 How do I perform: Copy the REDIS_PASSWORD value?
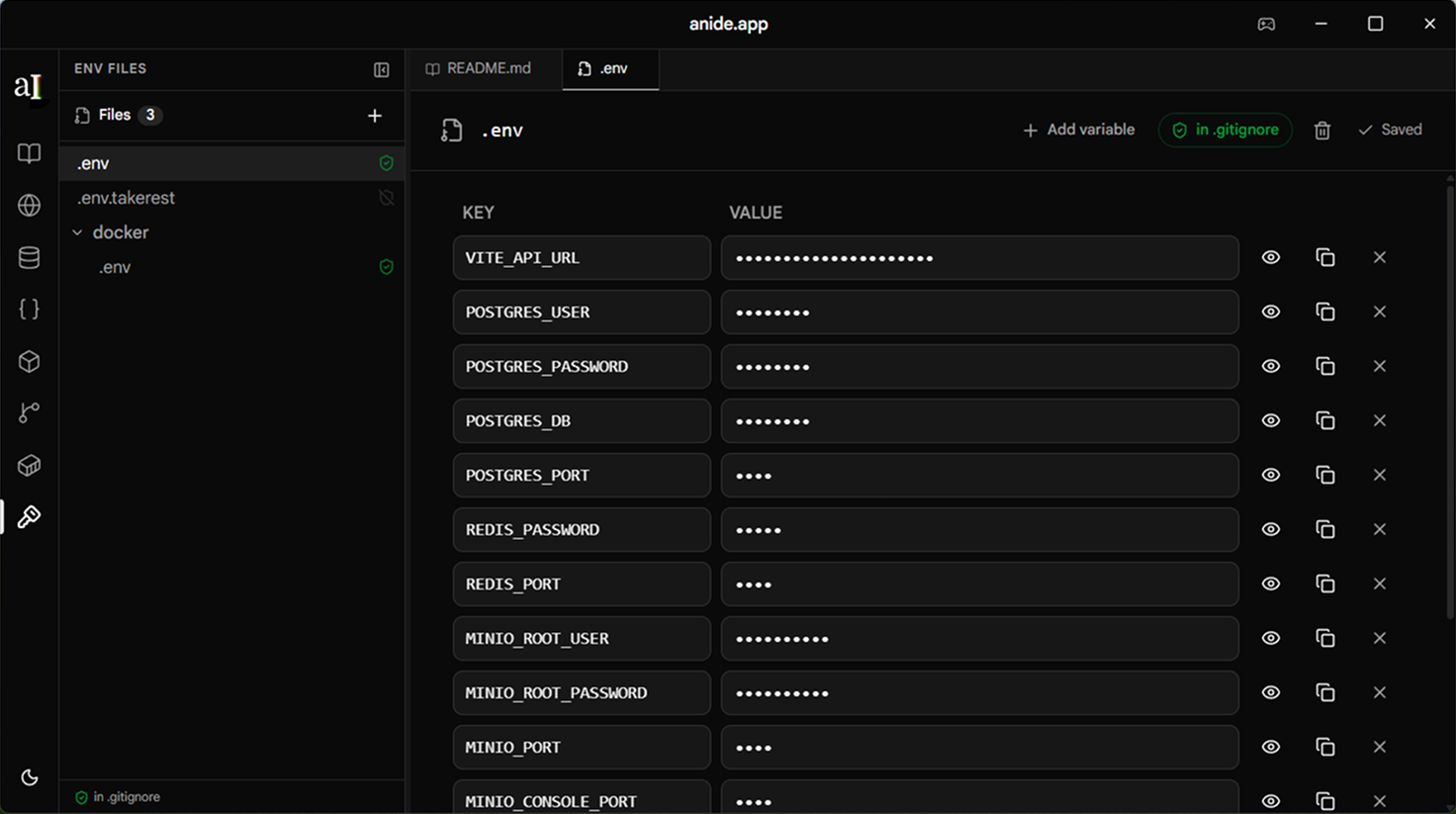point(1325,529)
